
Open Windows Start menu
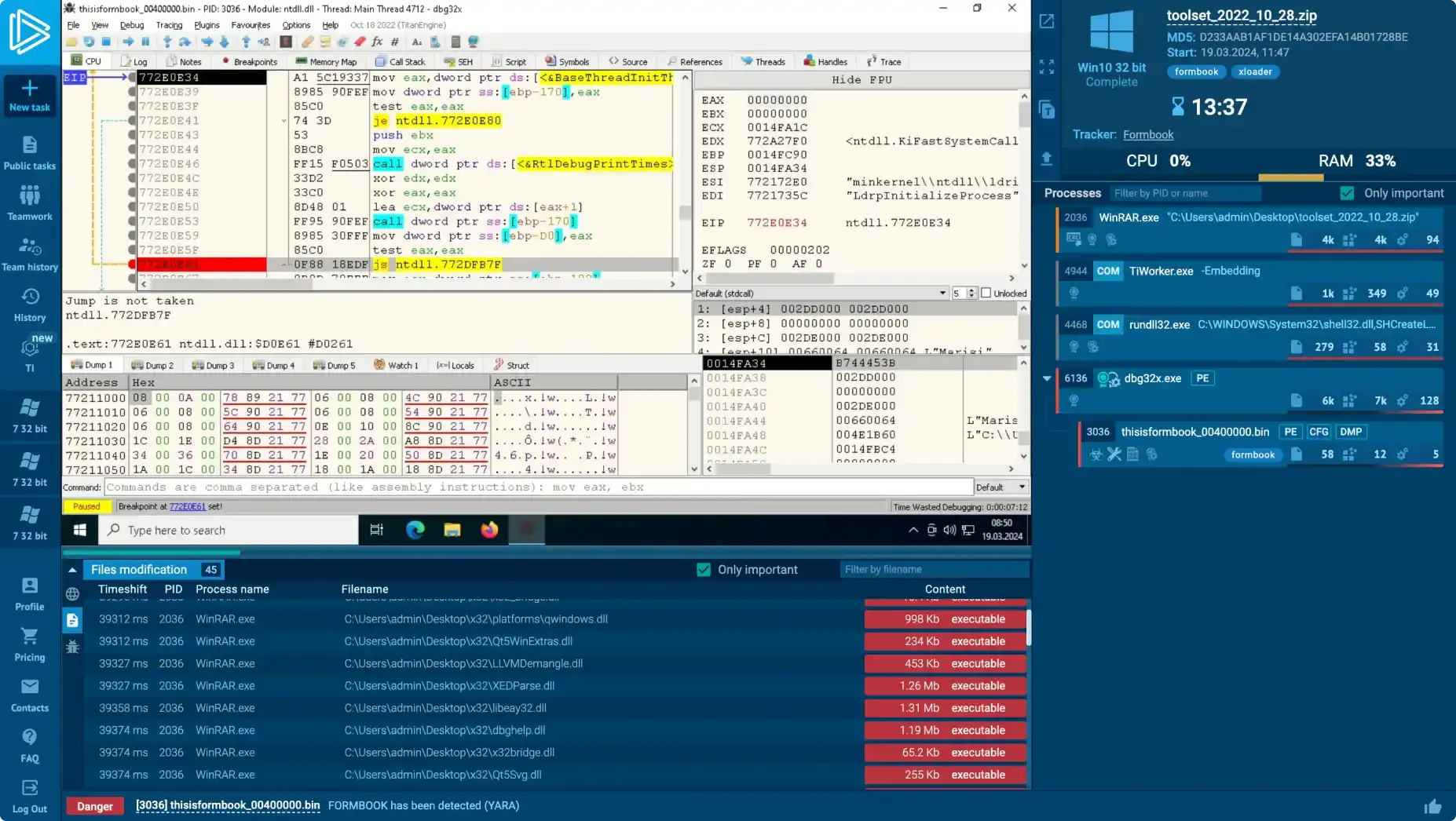click(80, 530)
